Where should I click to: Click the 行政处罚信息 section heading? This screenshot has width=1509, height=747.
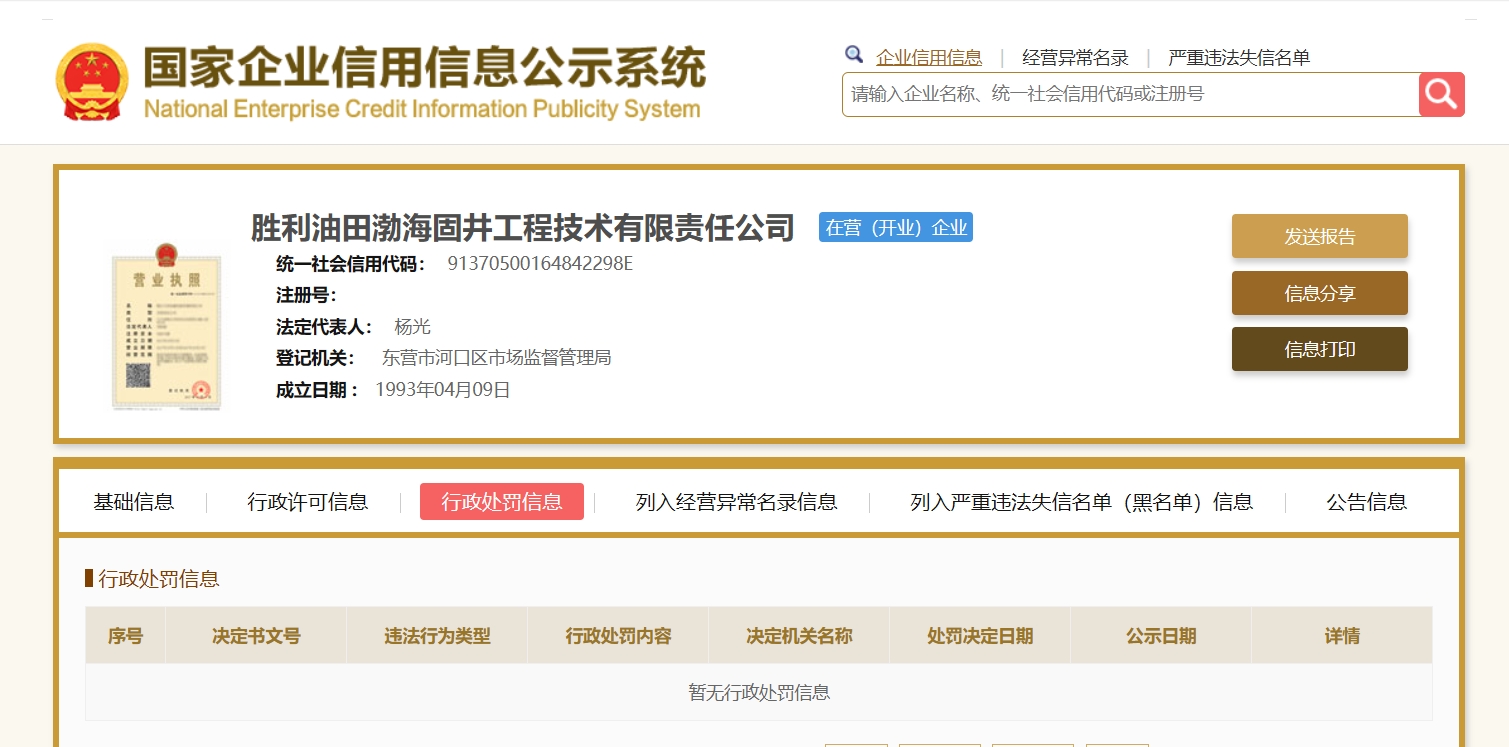tap(159, 579)
